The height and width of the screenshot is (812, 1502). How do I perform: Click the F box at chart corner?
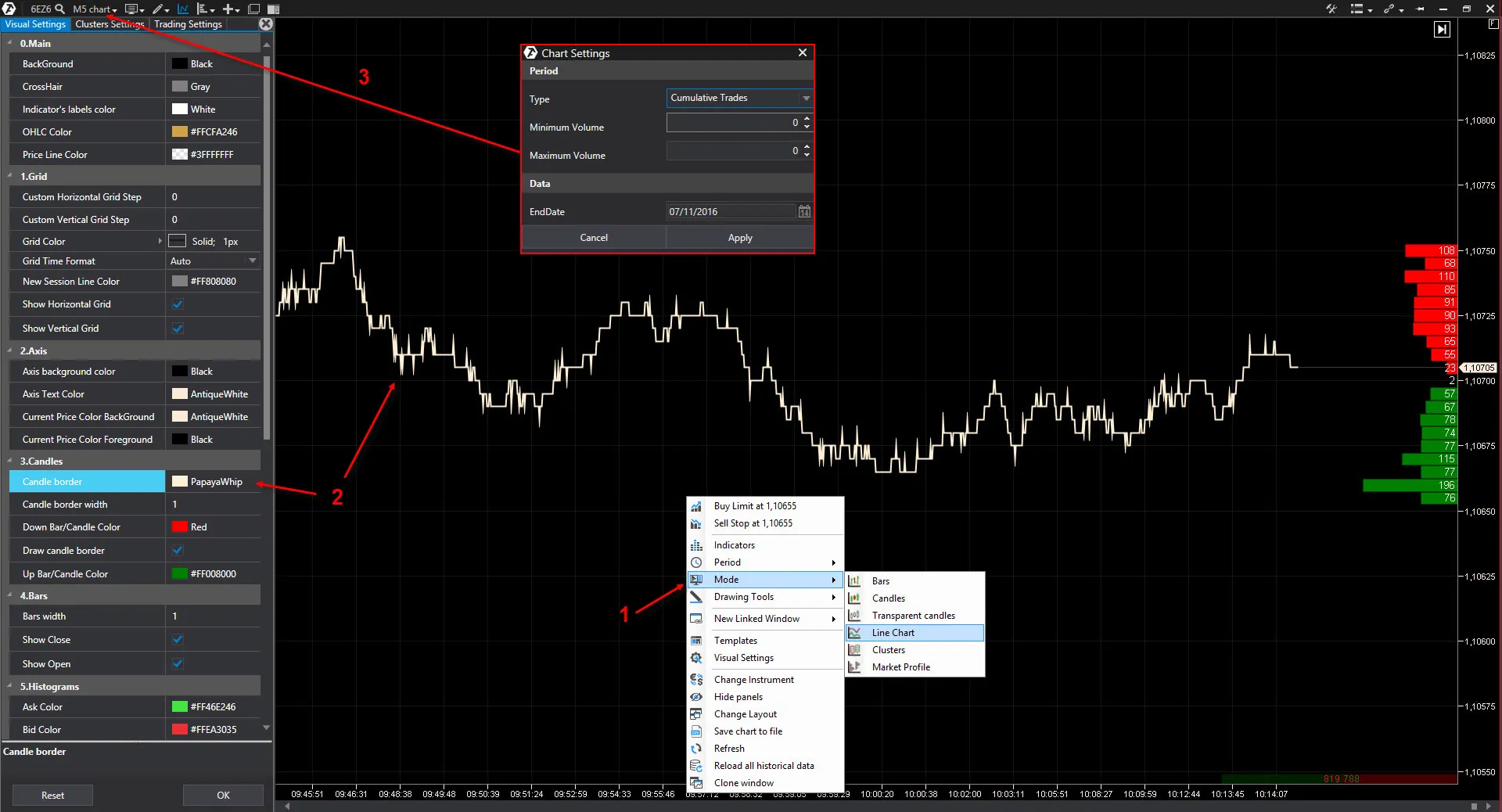(x=1493, y=24)
